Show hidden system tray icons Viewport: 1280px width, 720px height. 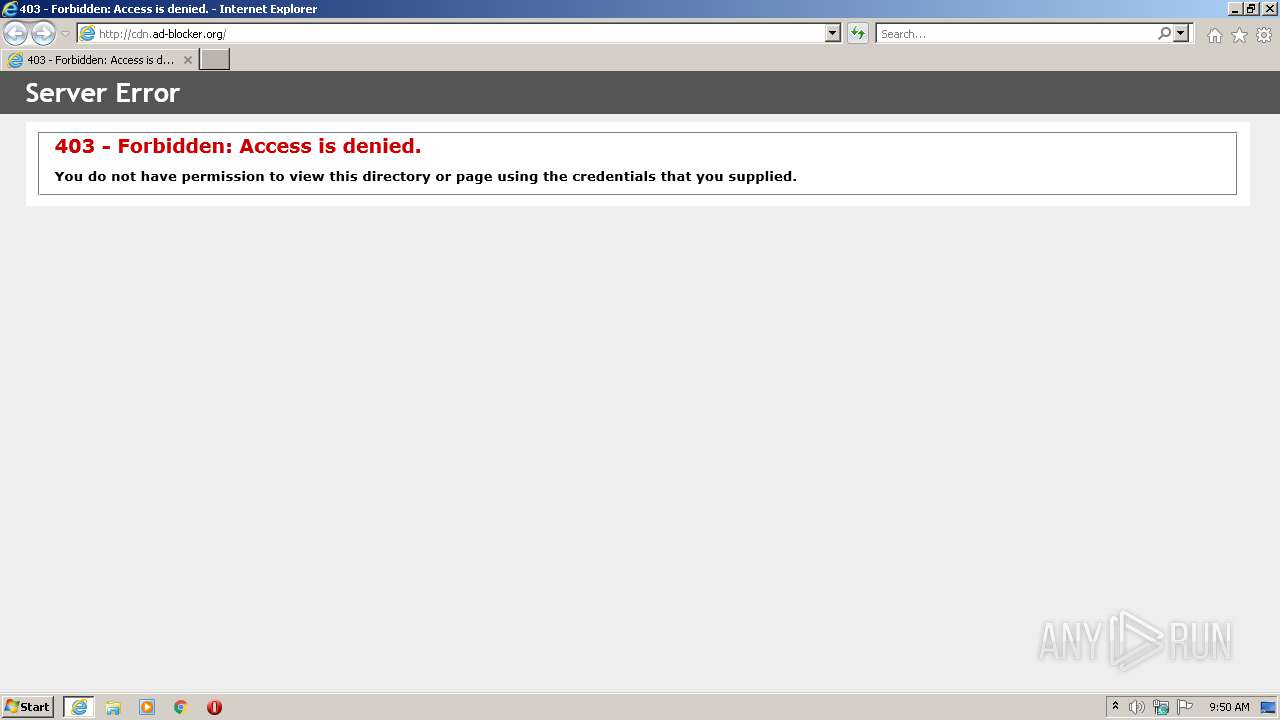click(1115, 707)
